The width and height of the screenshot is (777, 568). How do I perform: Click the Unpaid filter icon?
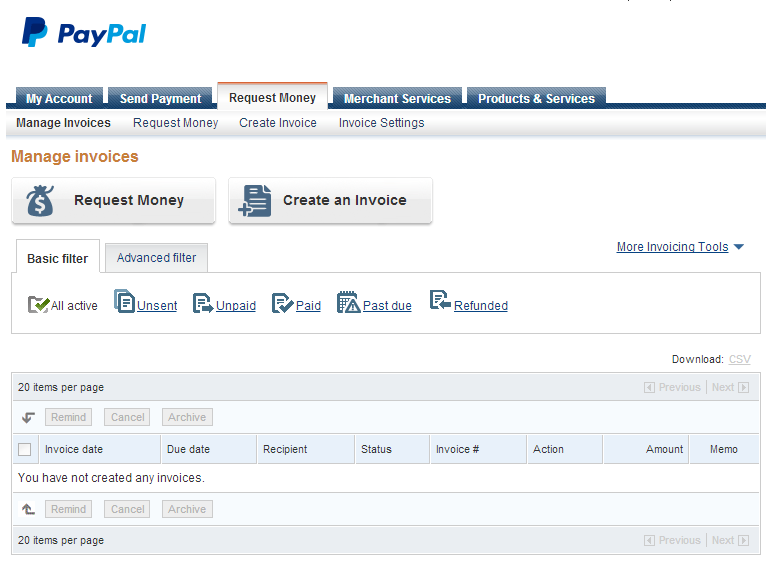[203, 303]
